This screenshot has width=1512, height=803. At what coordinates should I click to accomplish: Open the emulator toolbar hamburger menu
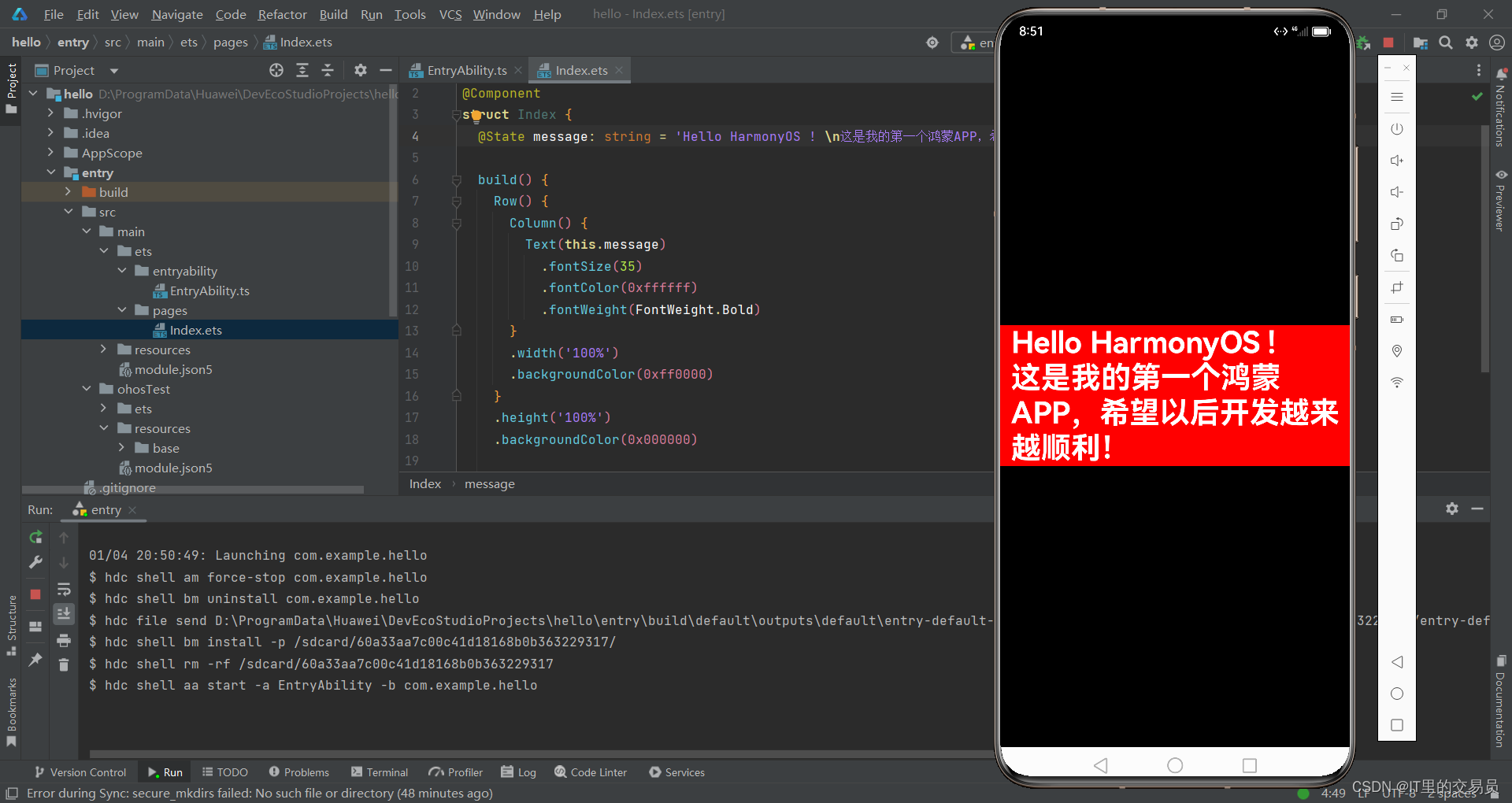(1397, 97)
